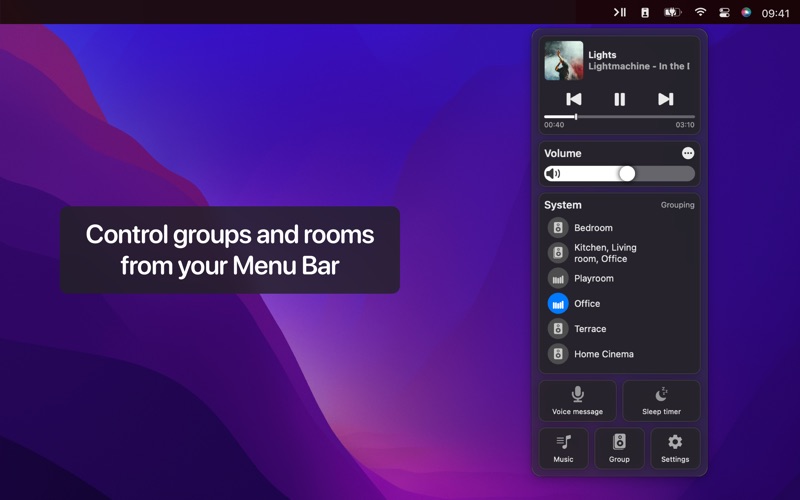The height and width of the screenshot is (500, 800).
Task: Skip to the next track
Action: click(665, 99)
